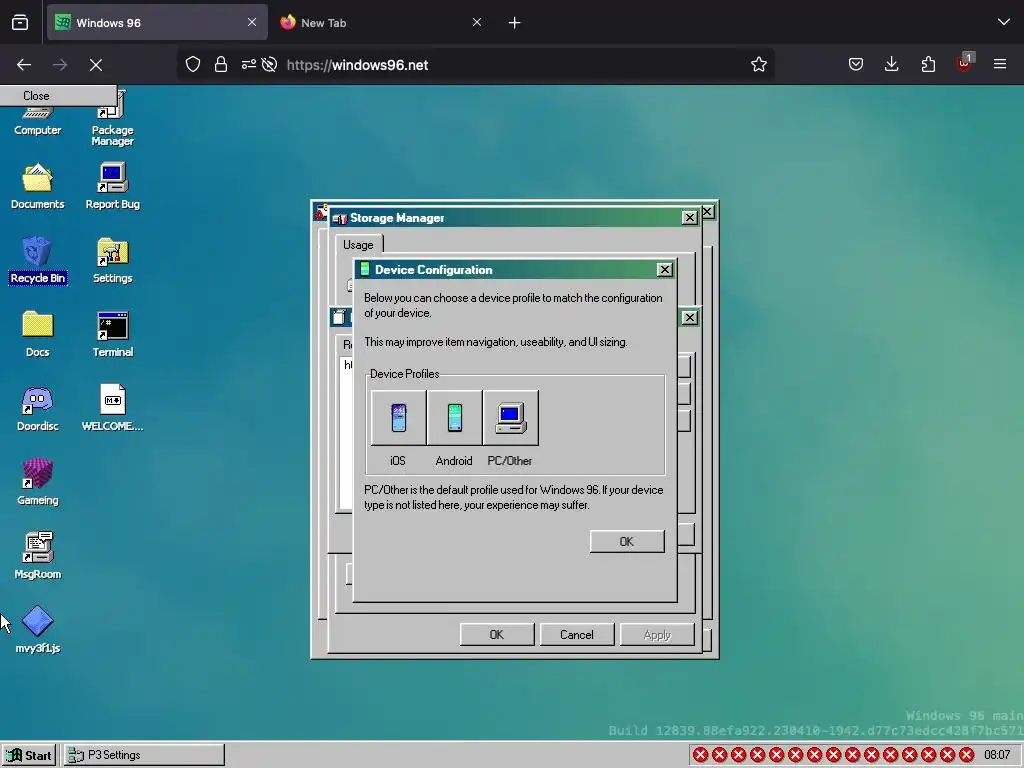Viewport: 1024px width, 768px height.
Task: Click the first red error tray icon
Action: pyautogui.click(x=701, y=755)
